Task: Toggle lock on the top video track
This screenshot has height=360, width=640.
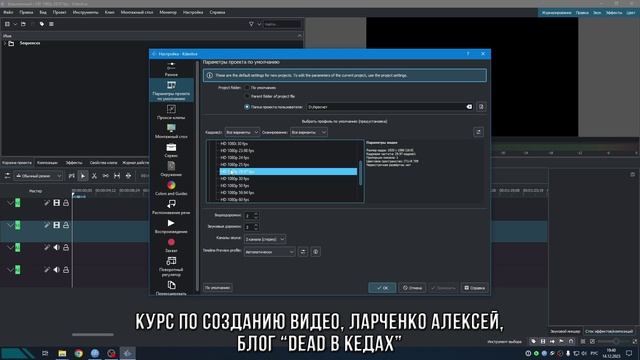Action: coord(66,203)
